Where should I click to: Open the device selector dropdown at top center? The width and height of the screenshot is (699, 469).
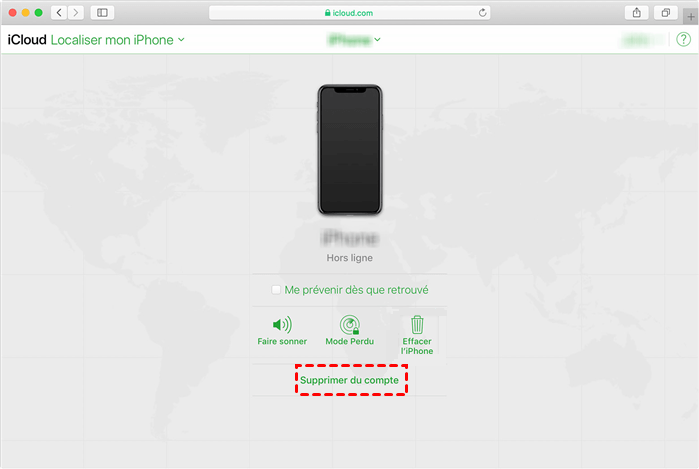(x=354, y=40)
